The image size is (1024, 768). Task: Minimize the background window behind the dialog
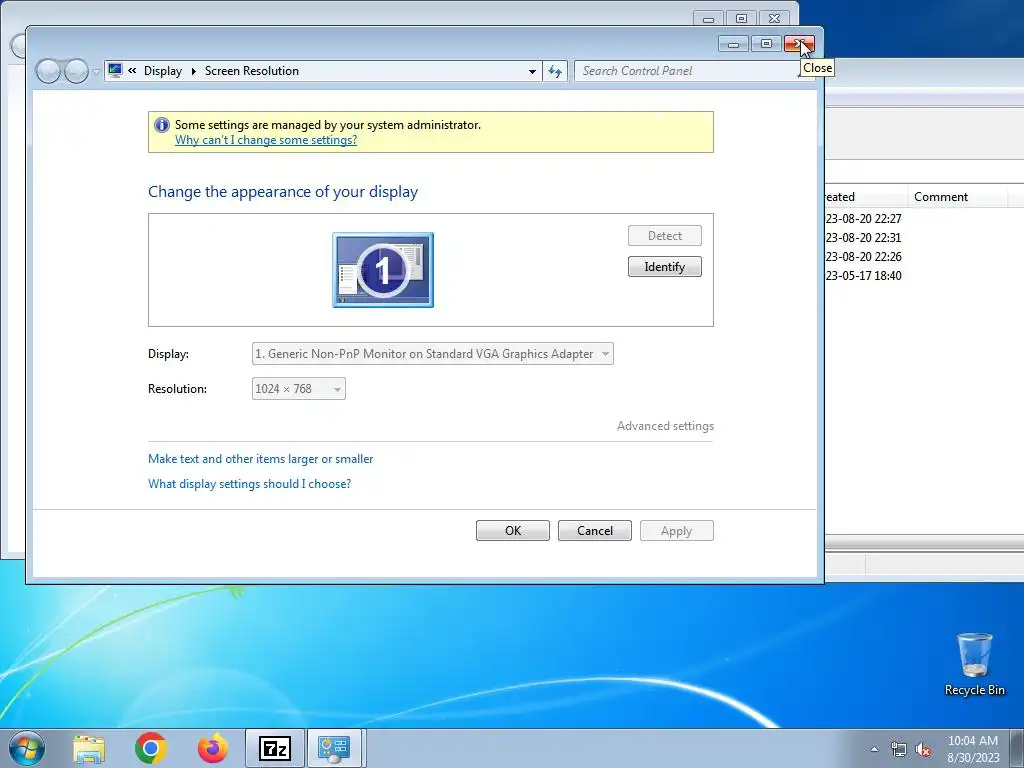pyautogui.click(x=709, y=18)
